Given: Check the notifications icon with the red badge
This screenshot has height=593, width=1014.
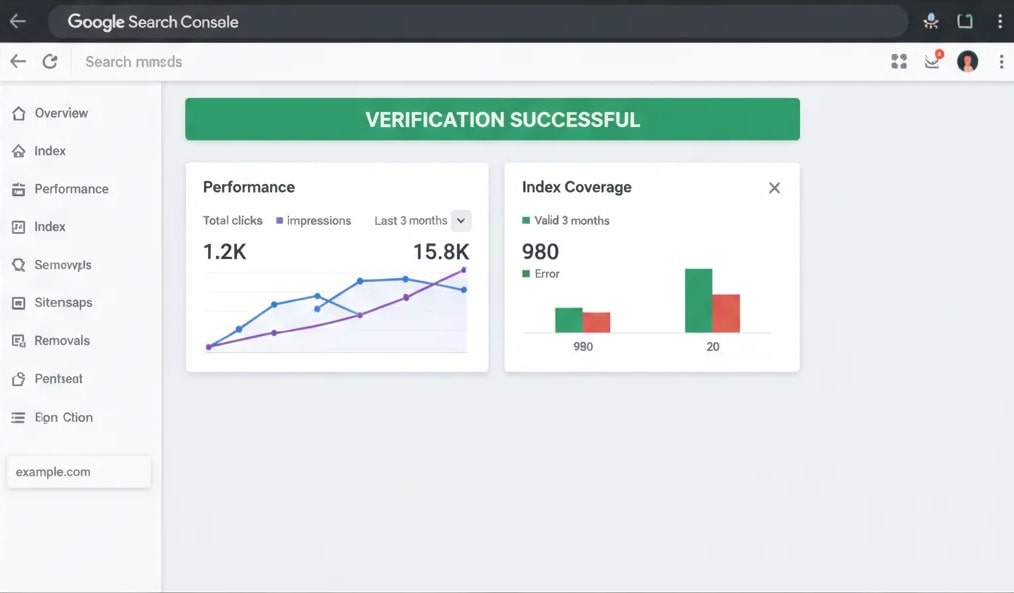Looking at the screenshot, I should click(x=932, y=61).
